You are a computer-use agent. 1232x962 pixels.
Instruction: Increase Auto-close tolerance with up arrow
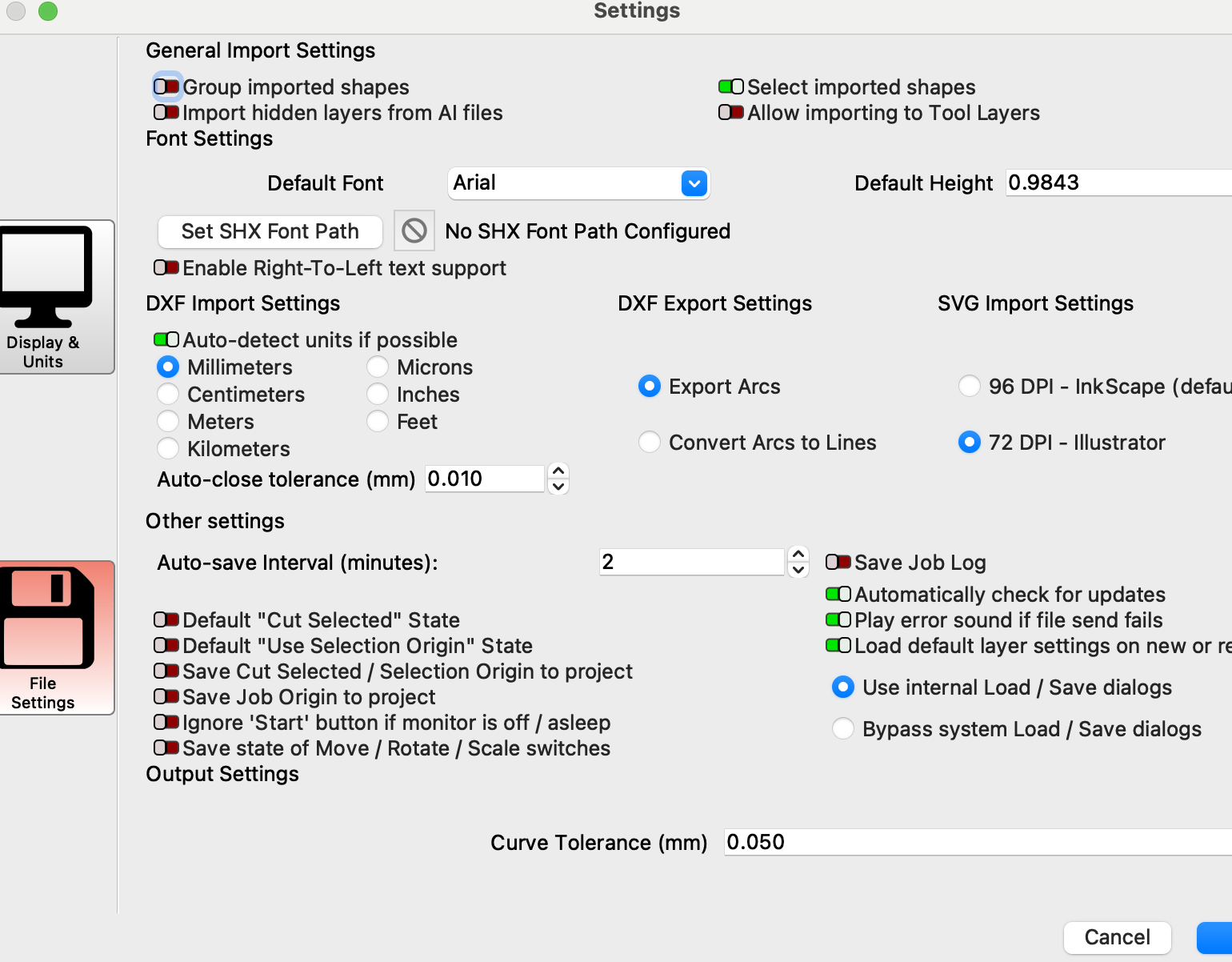(559, 471)
